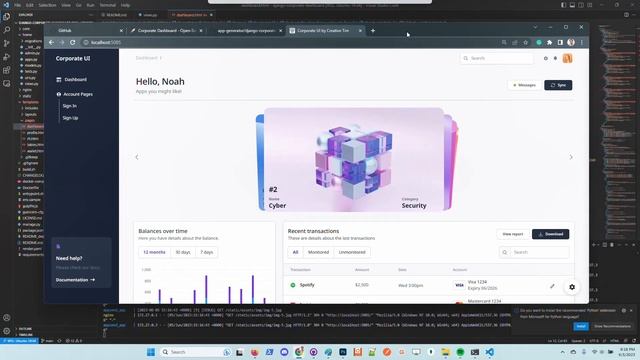Download the recent transactions
This screenshot has width=640, height=360.
(551, 234)
